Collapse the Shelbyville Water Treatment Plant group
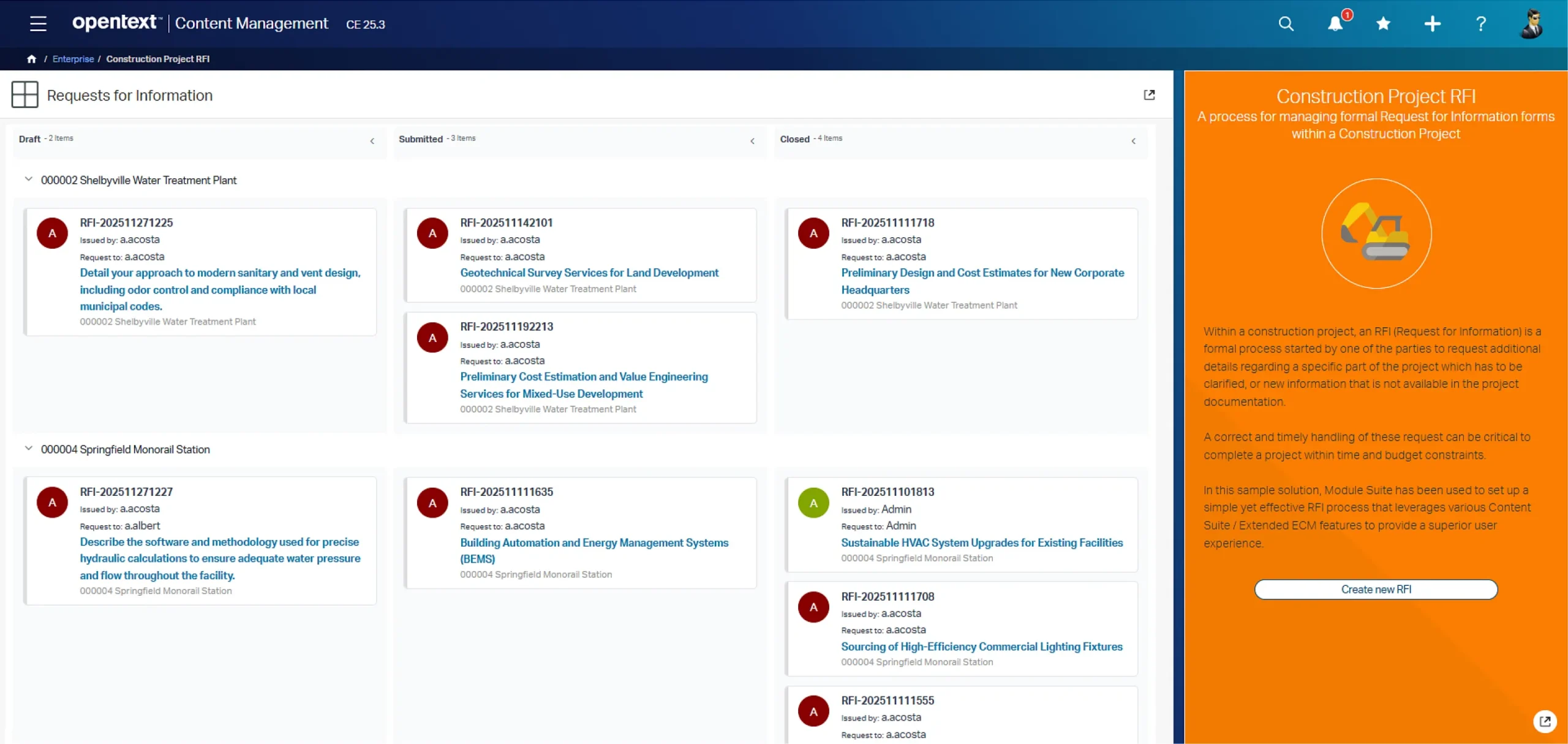 click(28, 180)
